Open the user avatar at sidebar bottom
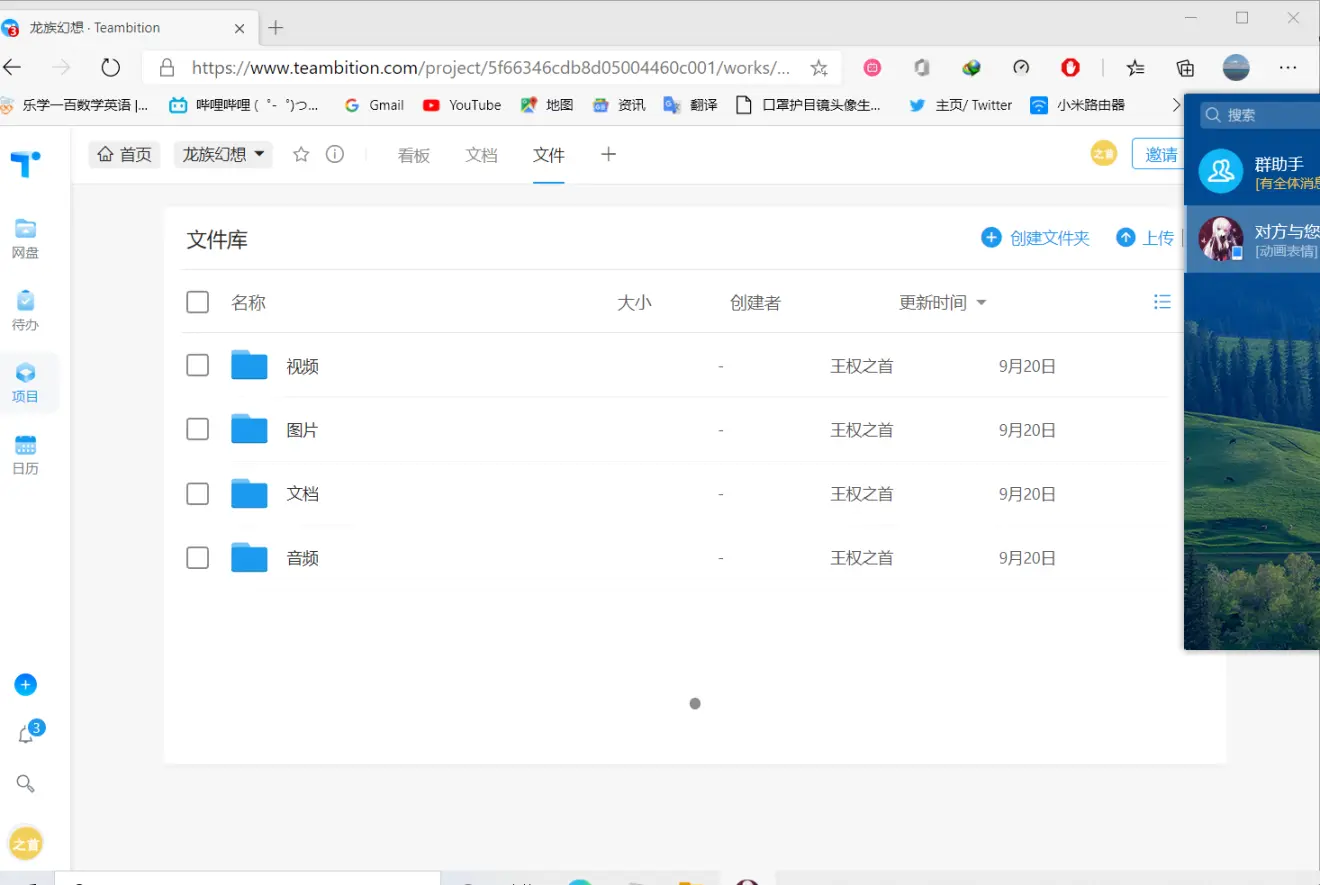The height and width of the screenshot is (885, 1320). pos(26,844)
